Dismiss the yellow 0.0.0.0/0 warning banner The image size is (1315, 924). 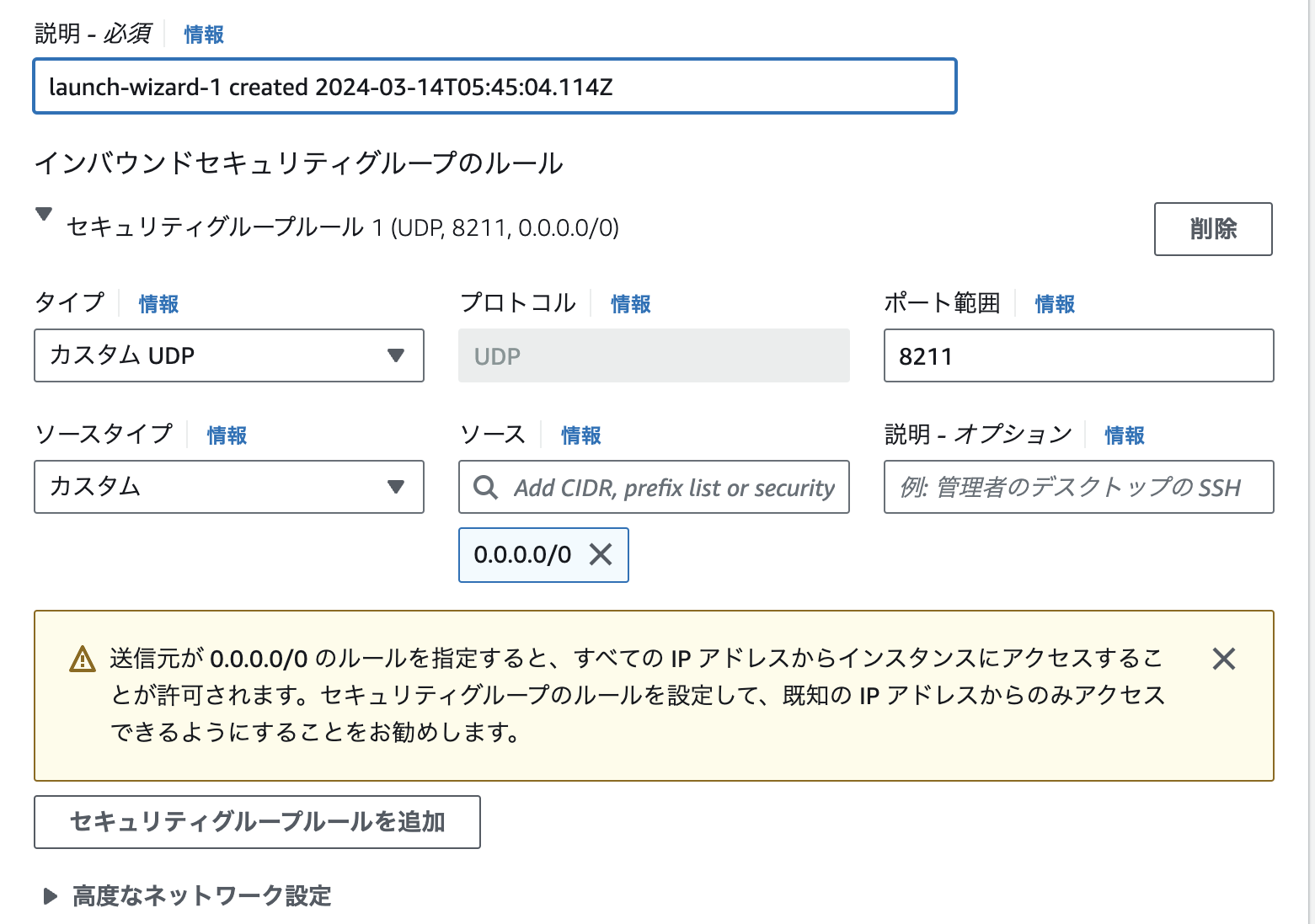tap(1223, 659)
